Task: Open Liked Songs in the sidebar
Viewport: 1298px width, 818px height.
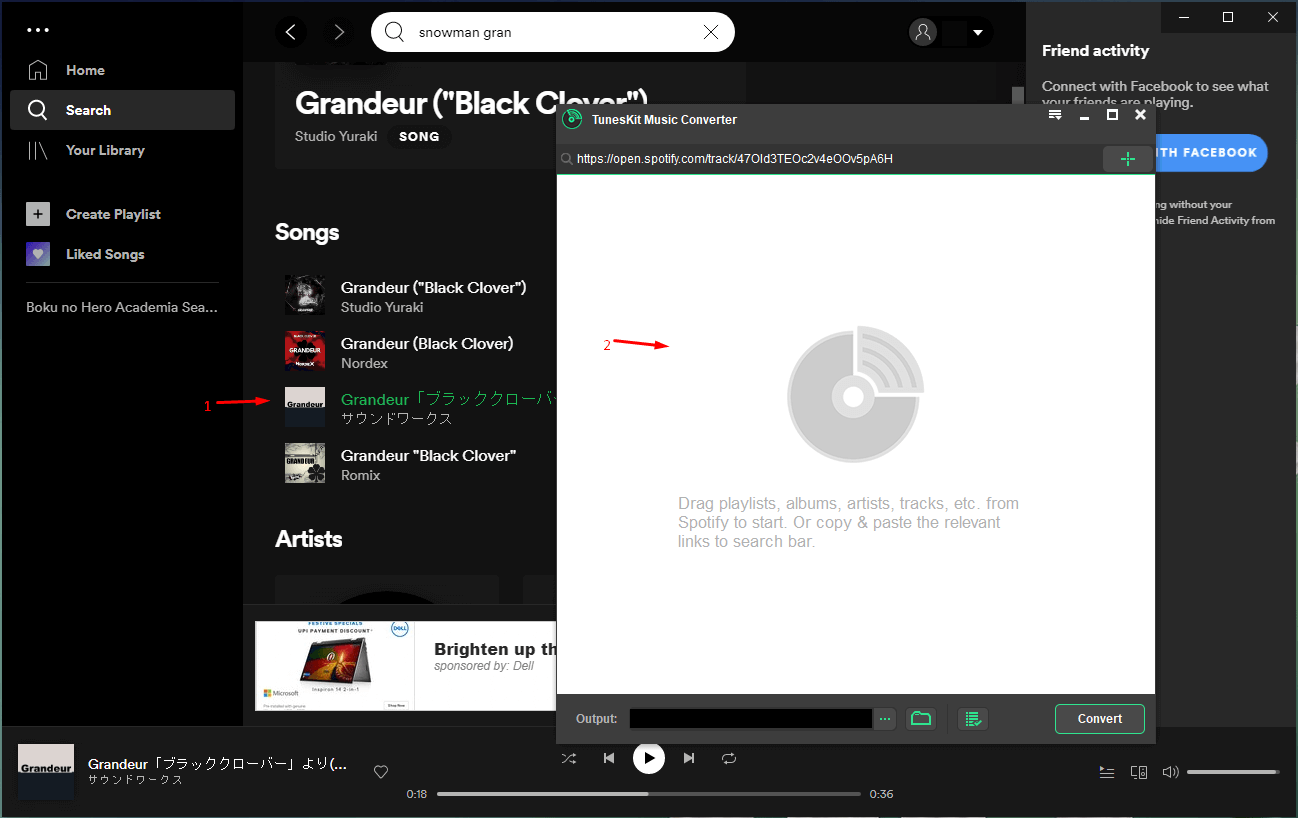Action: tap(38, 254)
